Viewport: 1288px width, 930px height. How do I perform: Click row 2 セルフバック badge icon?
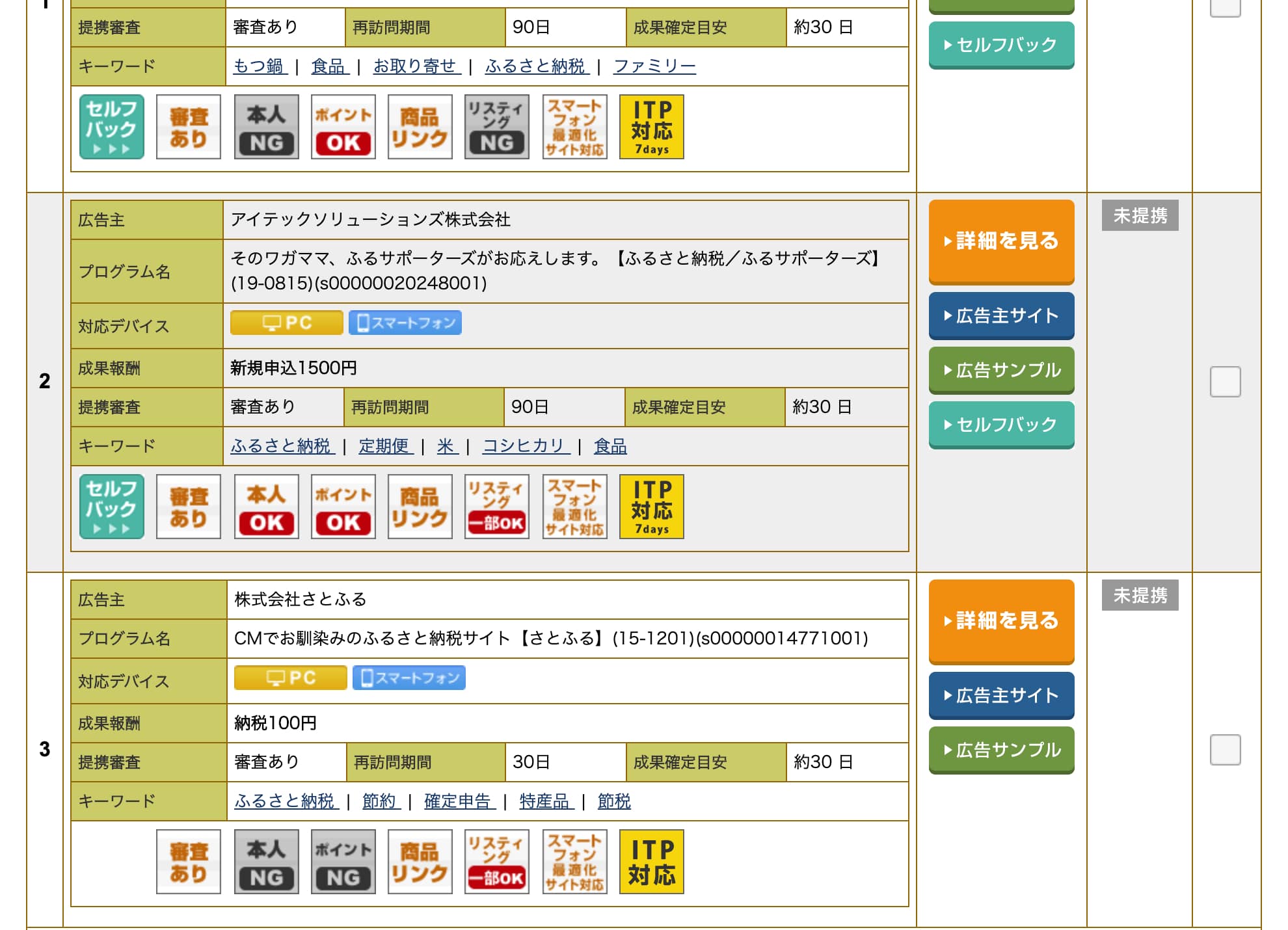(111, 507)
